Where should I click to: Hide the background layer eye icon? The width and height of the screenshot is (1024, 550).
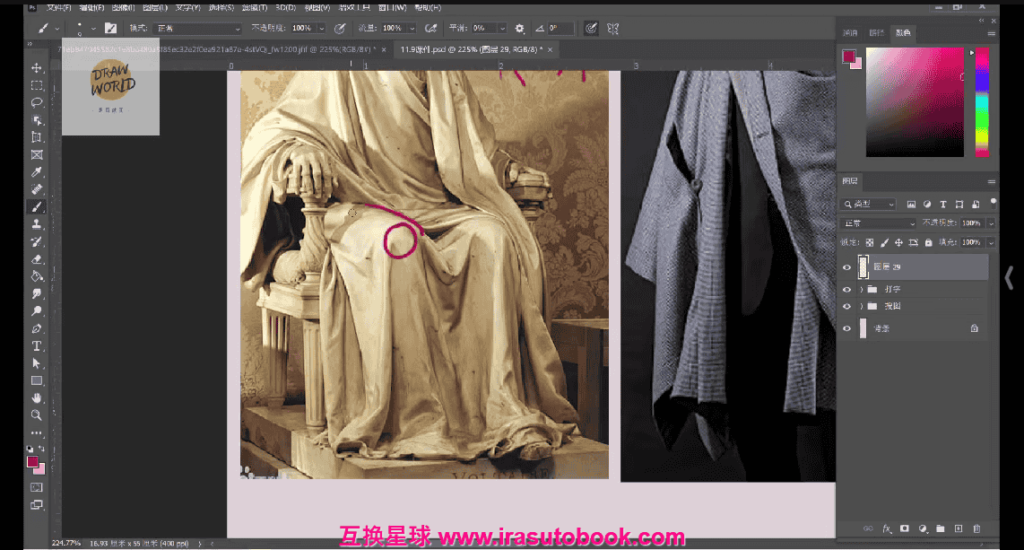847,329
